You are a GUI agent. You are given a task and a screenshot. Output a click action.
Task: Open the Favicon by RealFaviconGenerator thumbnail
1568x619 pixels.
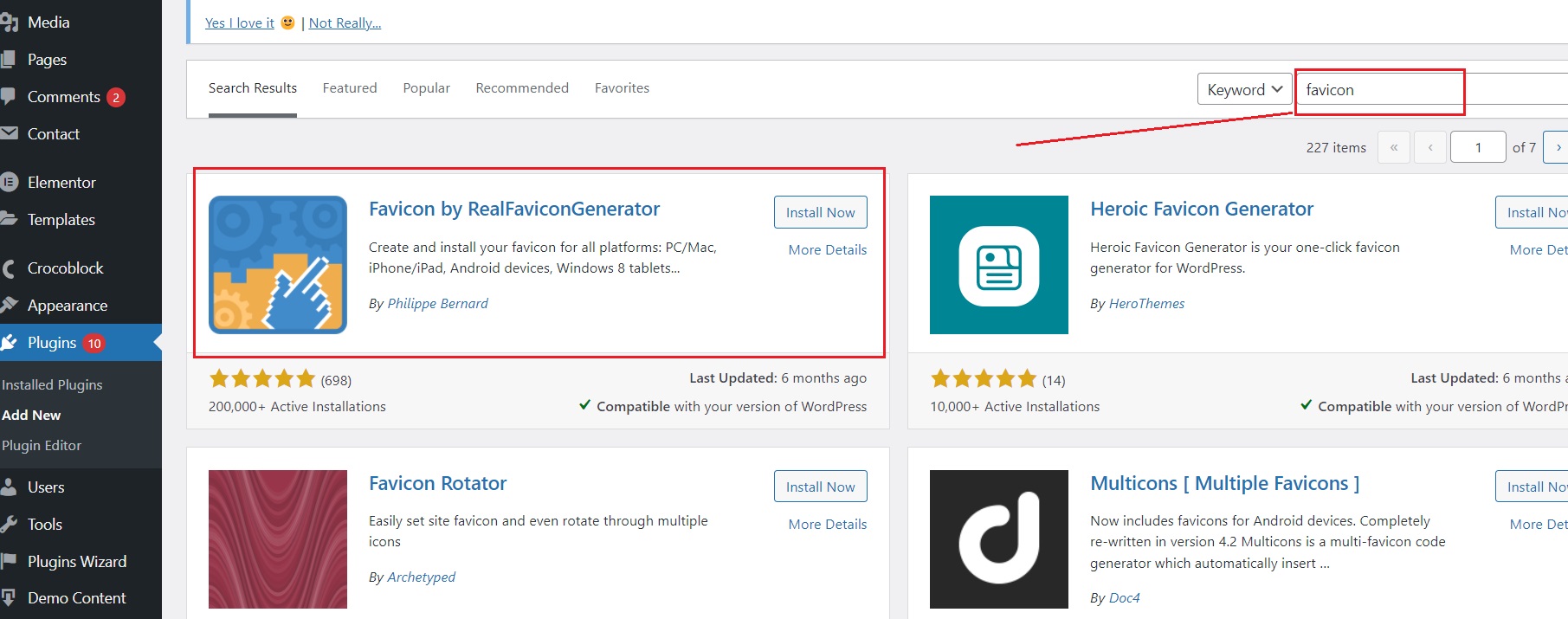[278, 265]
